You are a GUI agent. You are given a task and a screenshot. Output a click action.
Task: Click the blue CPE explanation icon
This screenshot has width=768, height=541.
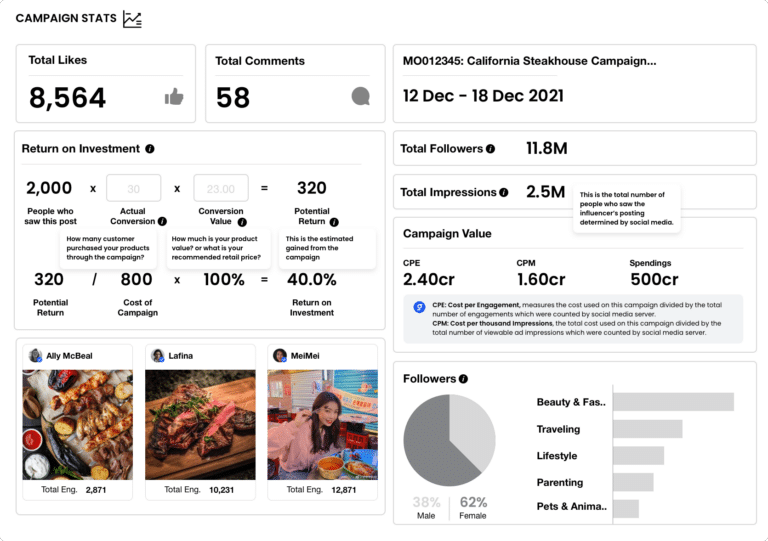click(420, 306)
